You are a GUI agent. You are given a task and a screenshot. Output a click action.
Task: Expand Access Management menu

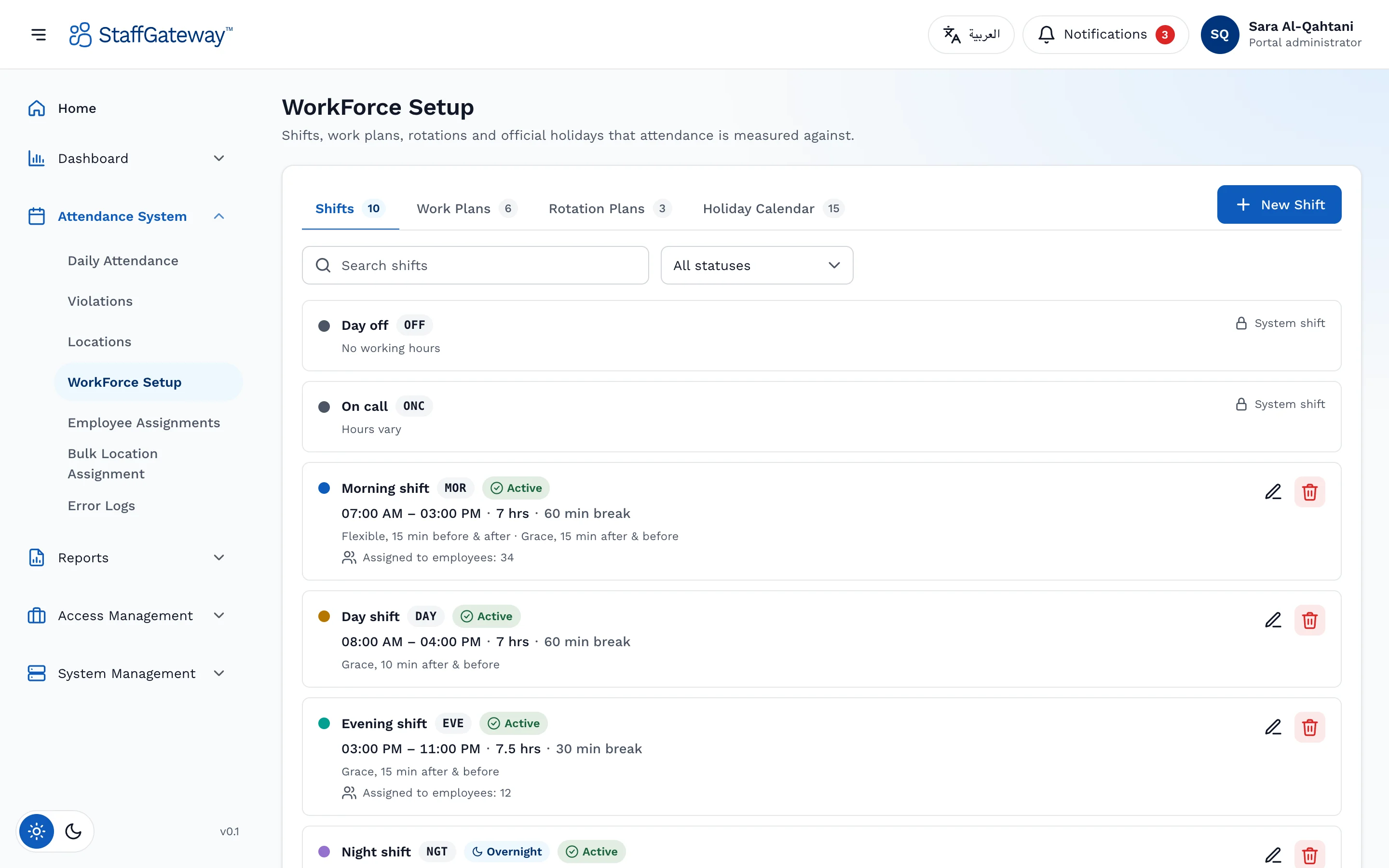pos(126,616)
